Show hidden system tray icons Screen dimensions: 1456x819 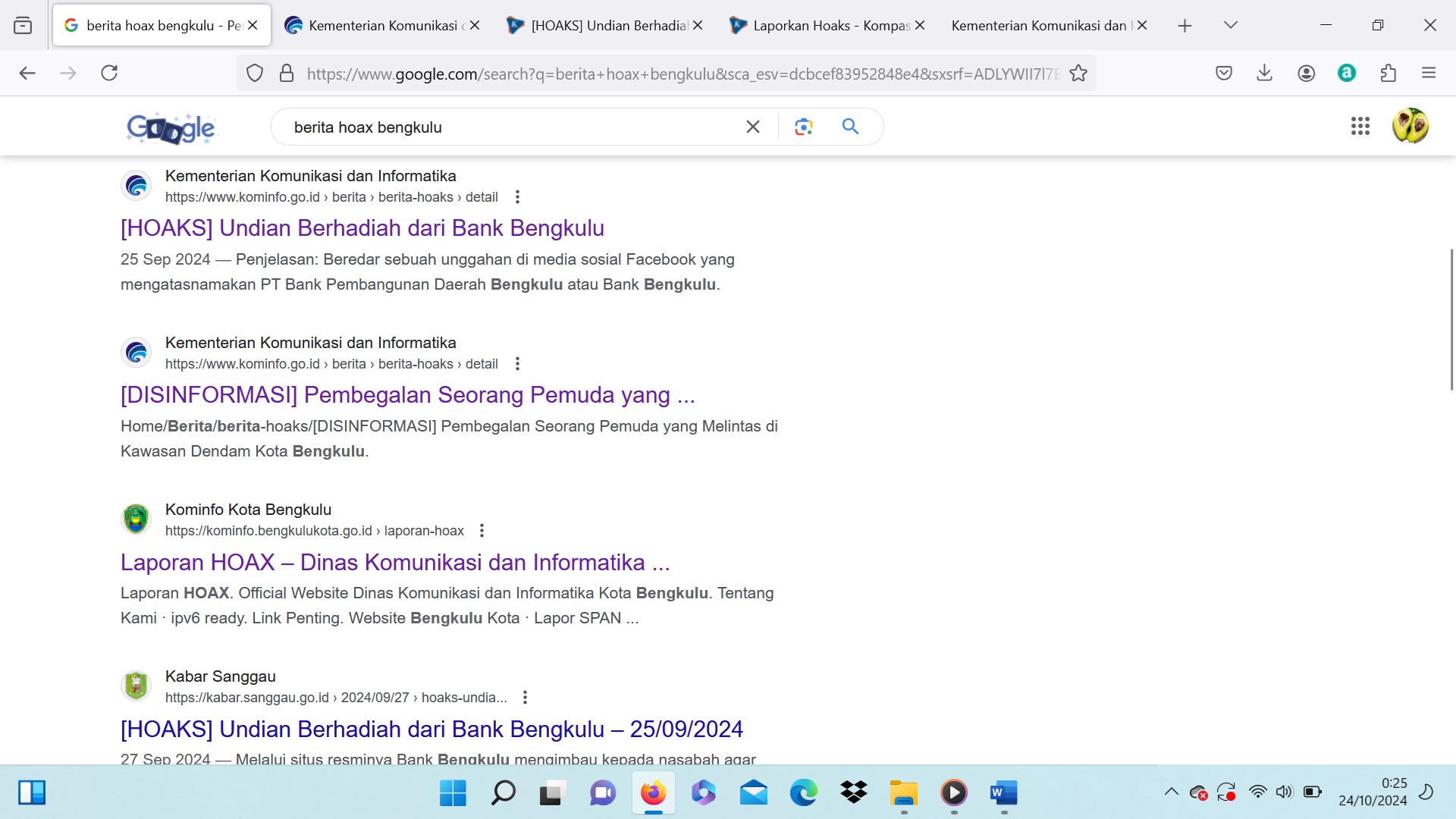tap(1172, 792)
